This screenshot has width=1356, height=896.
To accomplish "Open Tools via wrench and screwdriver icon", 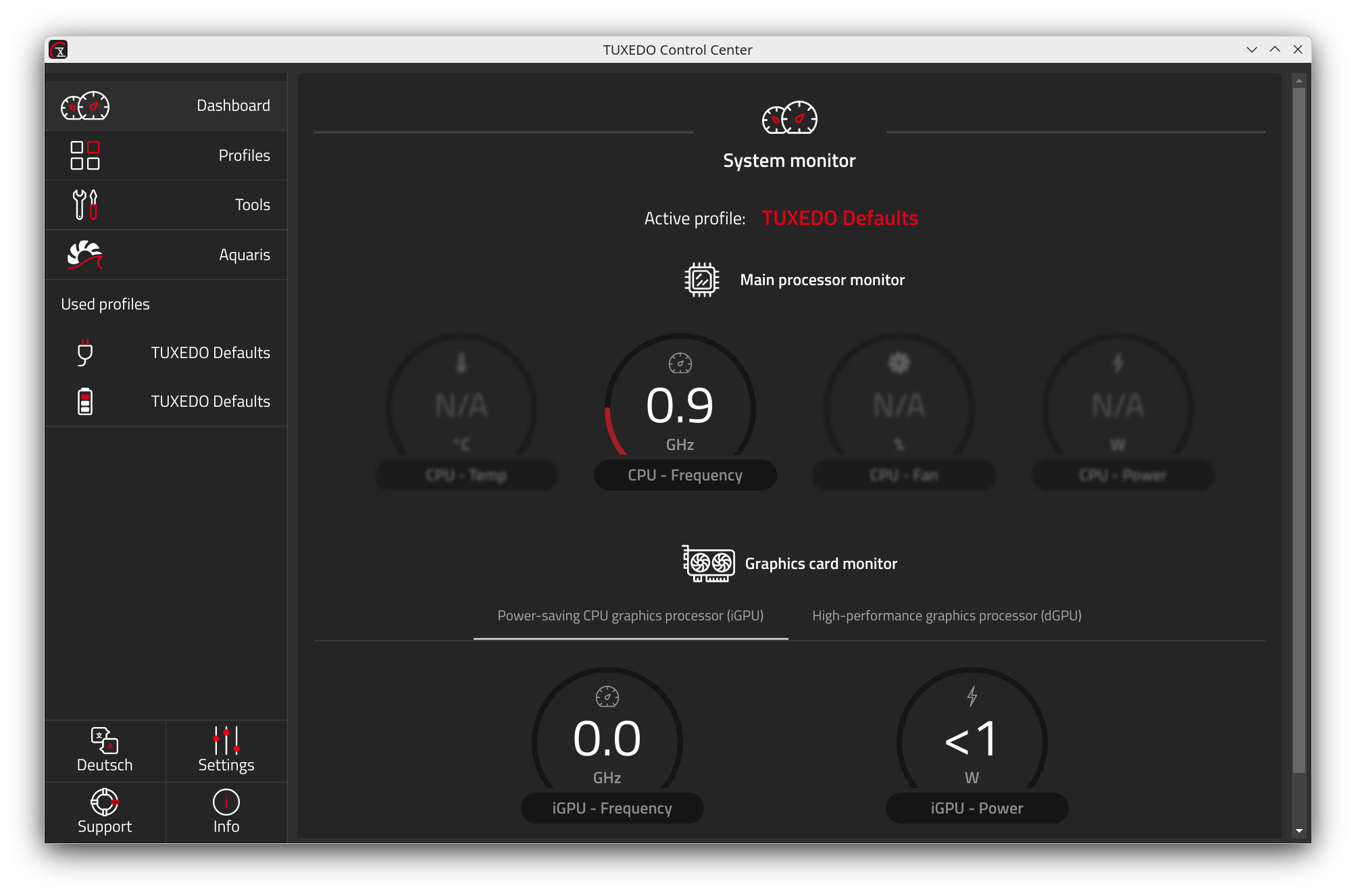I will [x=85, y=205].
